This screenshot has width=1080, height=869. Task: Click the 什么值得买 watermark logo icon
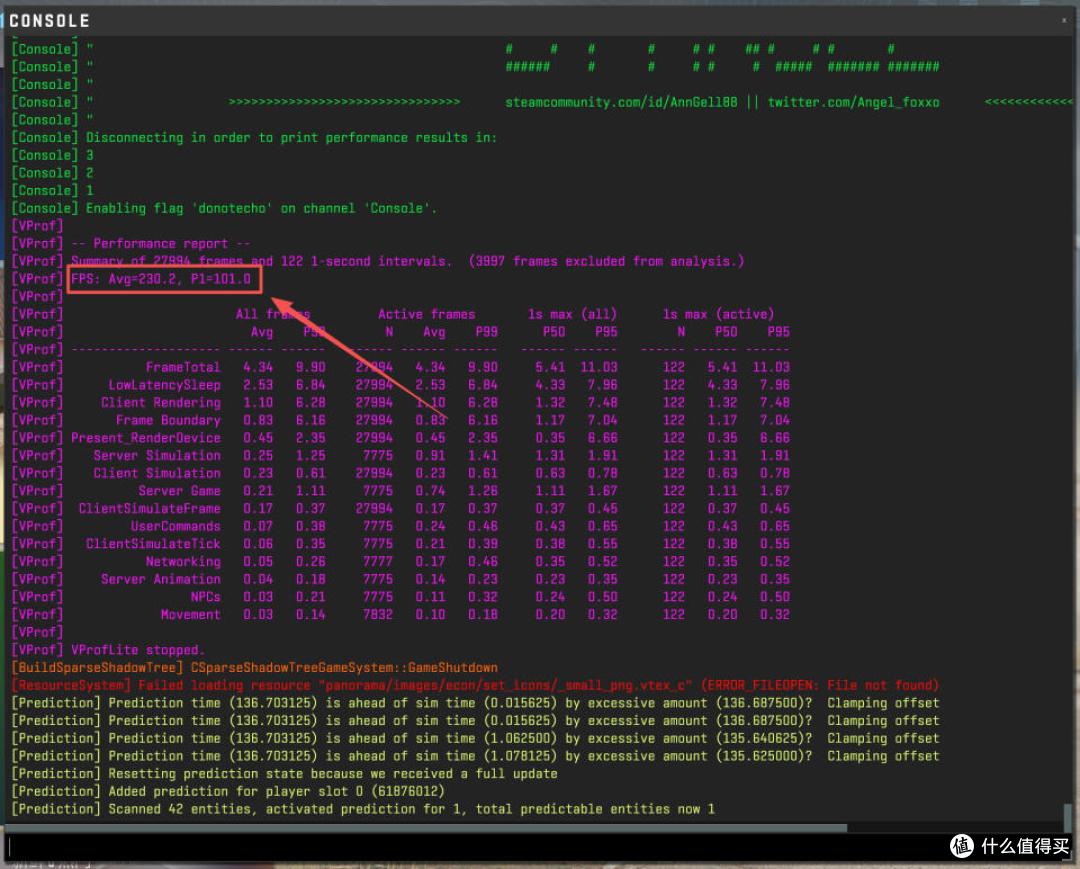tap(962, 846)
